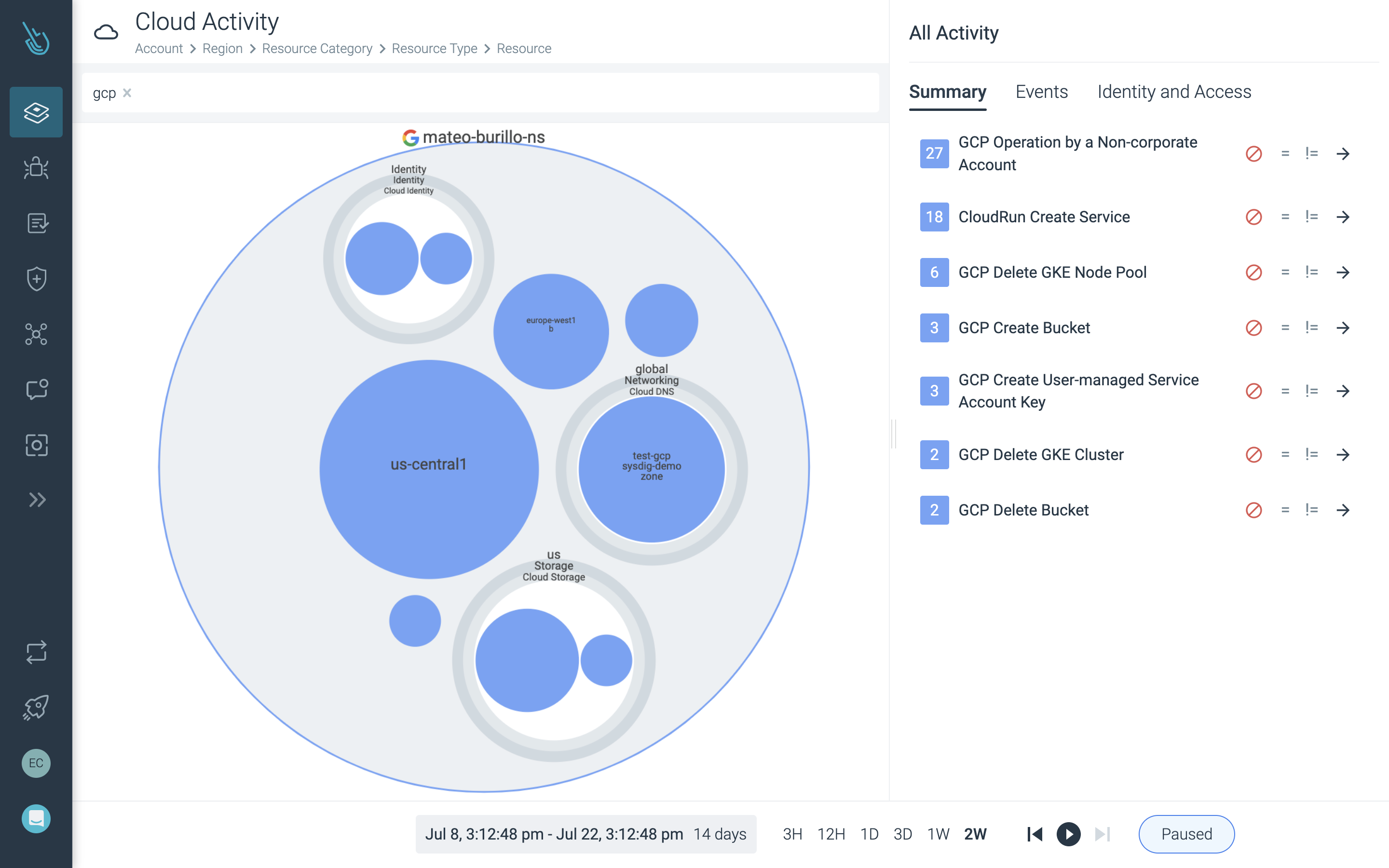Open the Network topology sidebar icon
The width and height of the screenshot is (1389, 868).
tap(36, 334)
